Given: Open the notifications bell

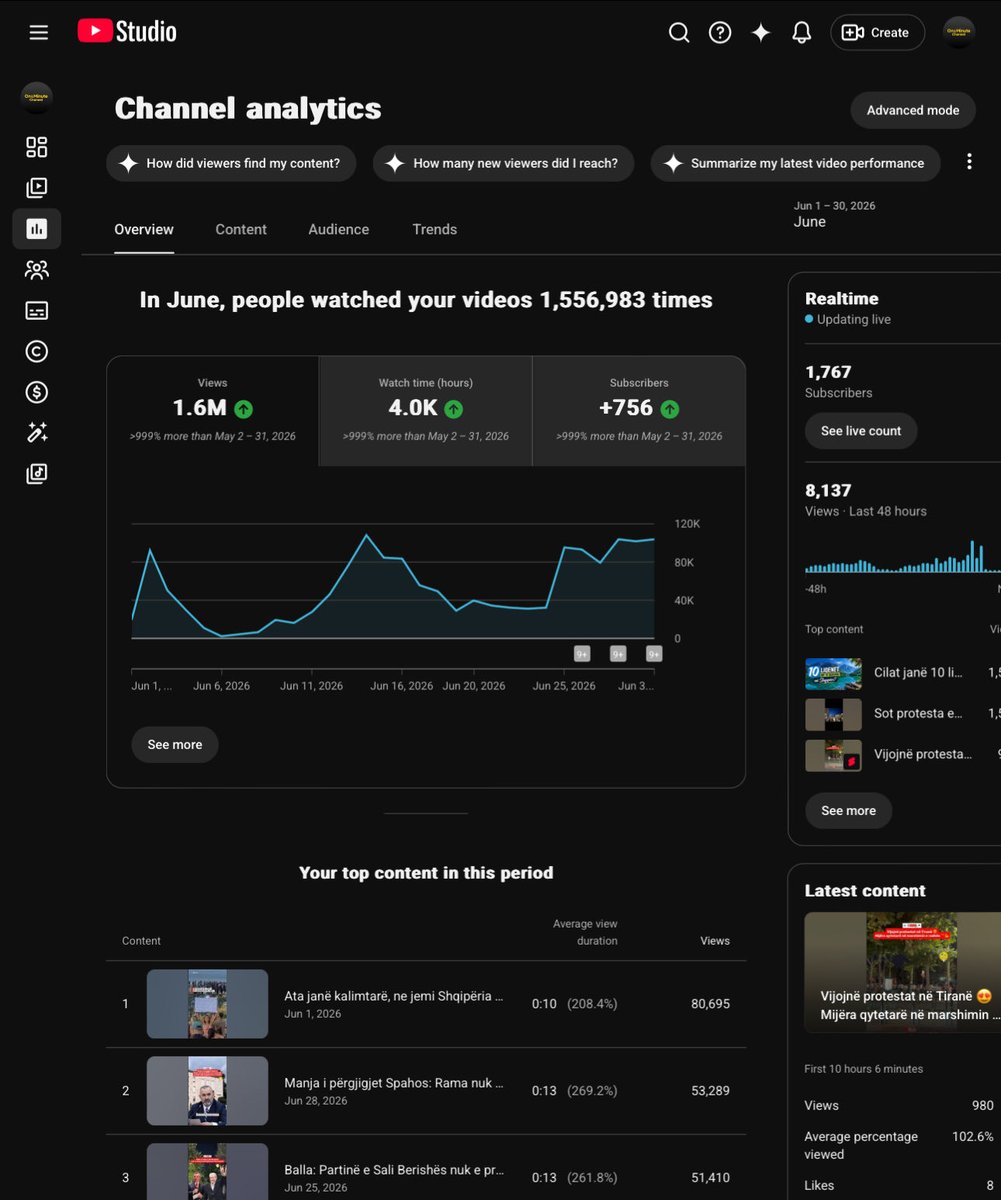Looking at the screenshot, I should 801,33.
